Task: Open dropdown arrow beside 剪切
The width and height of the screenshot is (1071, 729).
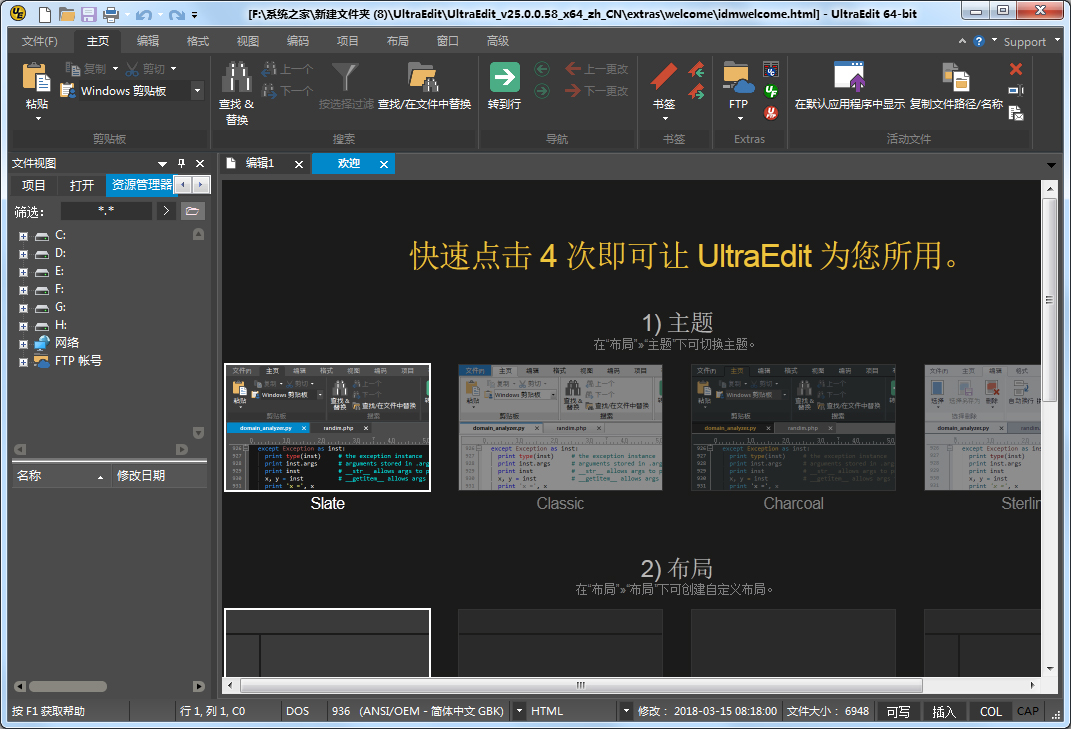Action: coord(173,68)
